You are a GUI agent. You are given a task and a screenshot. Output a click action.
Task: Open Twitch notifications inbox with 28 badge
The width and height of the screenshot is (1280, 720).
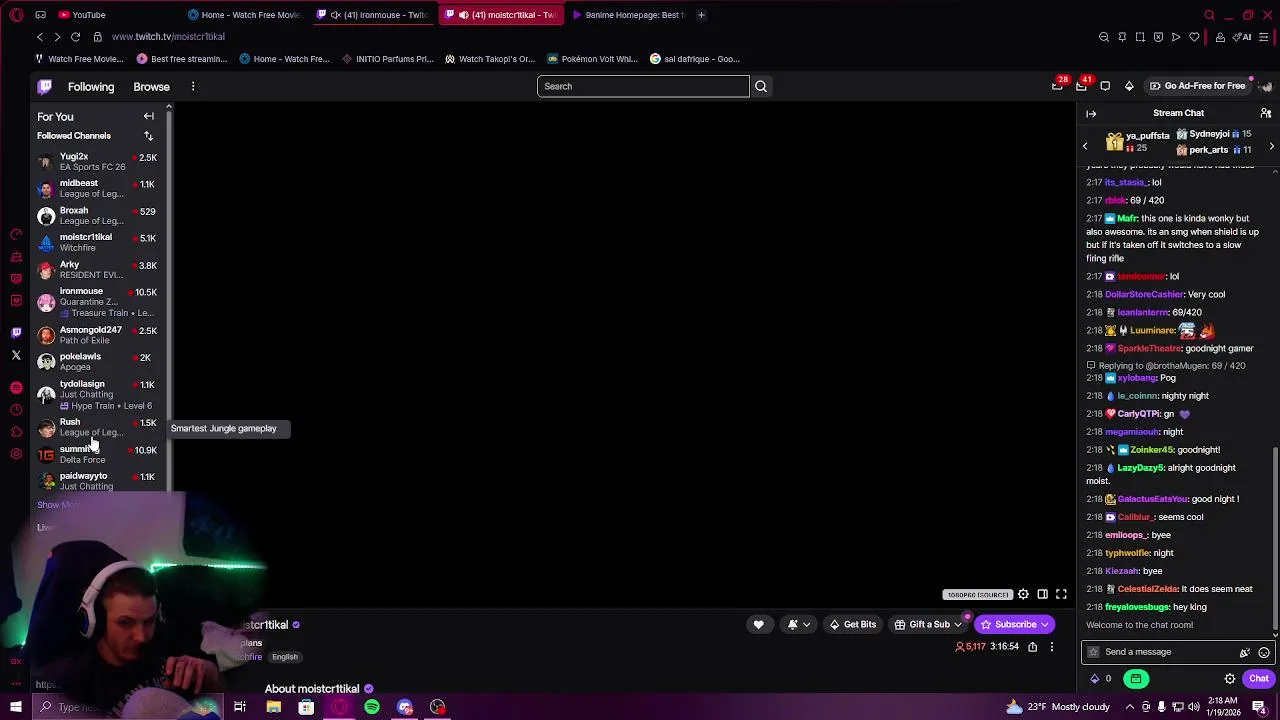click(x=1058, y=86)
